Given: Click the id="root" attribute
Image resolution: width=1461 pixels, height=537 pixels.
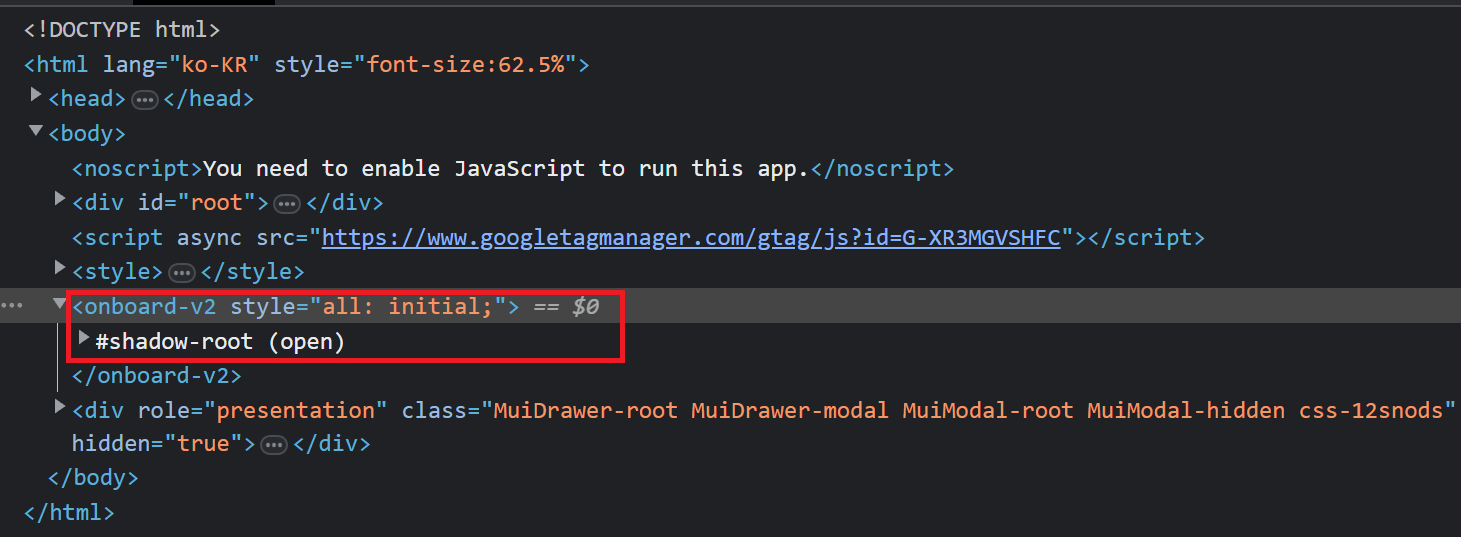Looking at the screenshot, I should (196, 203).
